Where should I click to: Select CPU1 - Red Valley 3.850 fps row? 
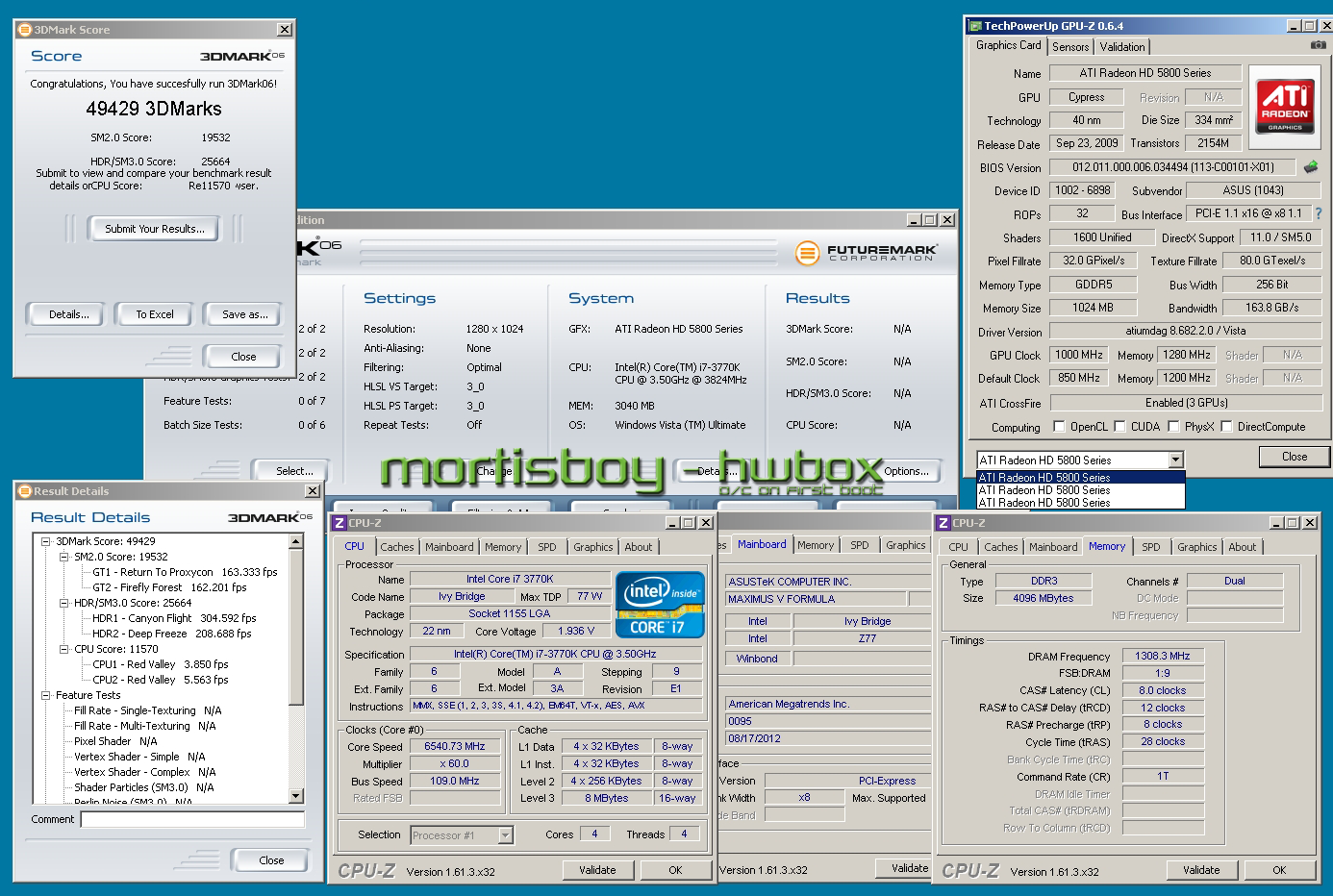pyautogui.click(x=161, y=664)
